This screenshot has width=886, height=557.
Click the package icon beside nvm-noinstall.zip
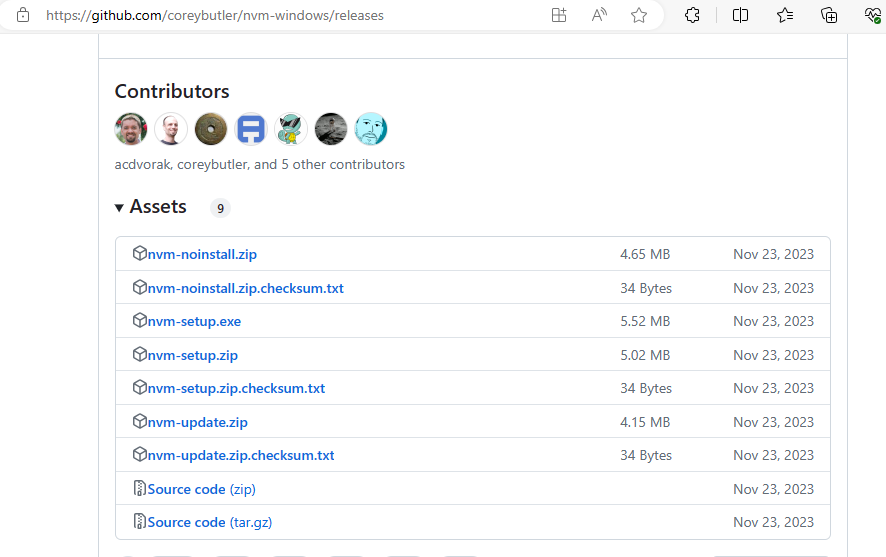click(140, 253)
